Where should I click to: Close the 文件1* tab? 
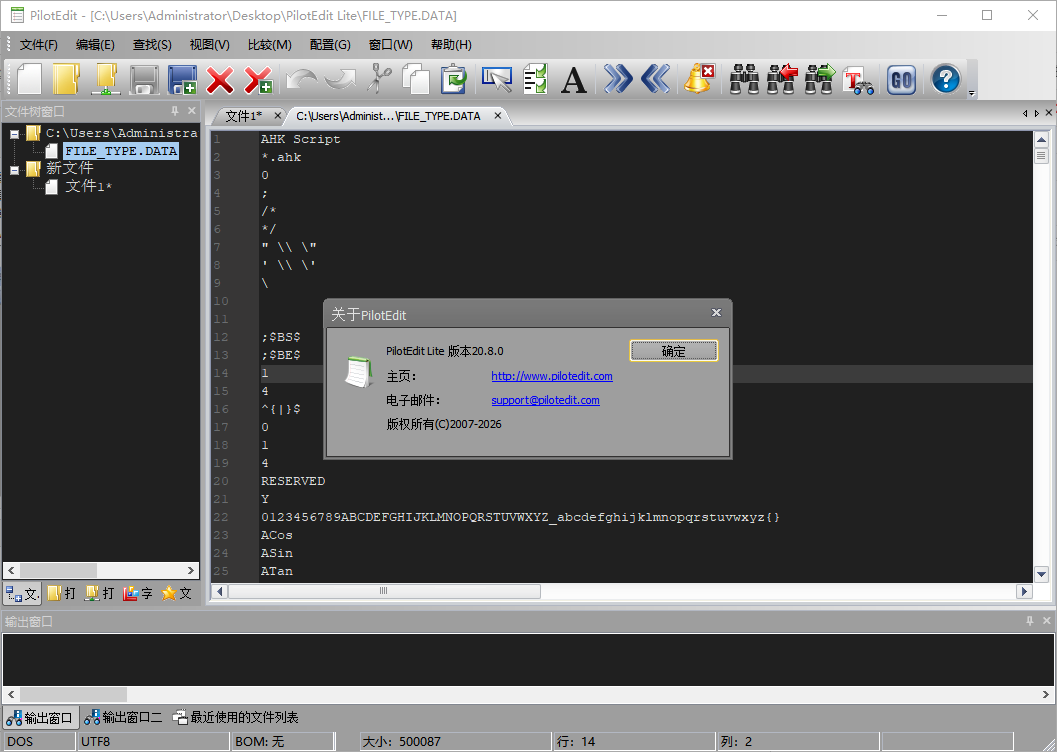click(277, 116)
